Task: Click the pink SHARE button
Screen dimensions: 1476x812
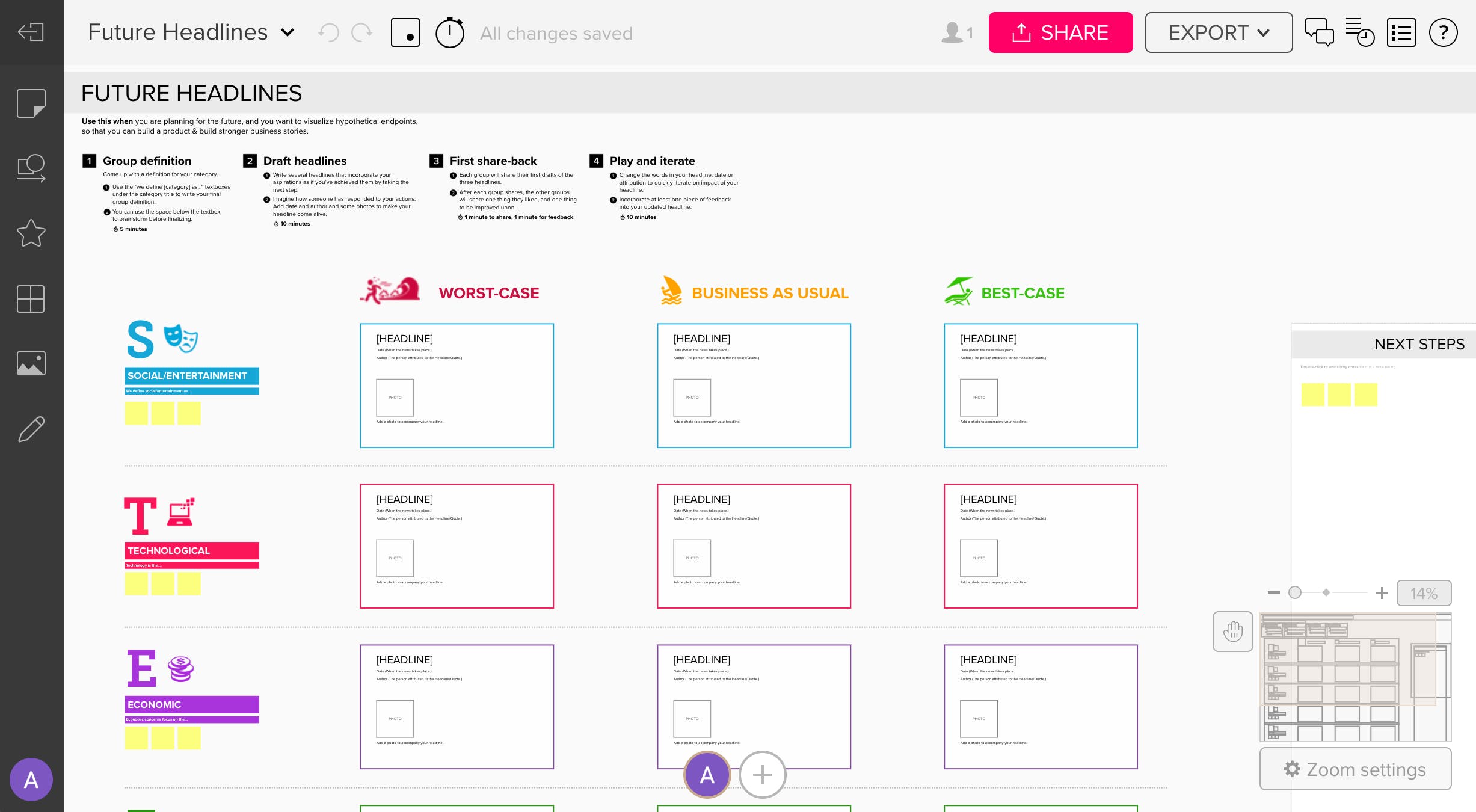Action: tap(1060, 32)
